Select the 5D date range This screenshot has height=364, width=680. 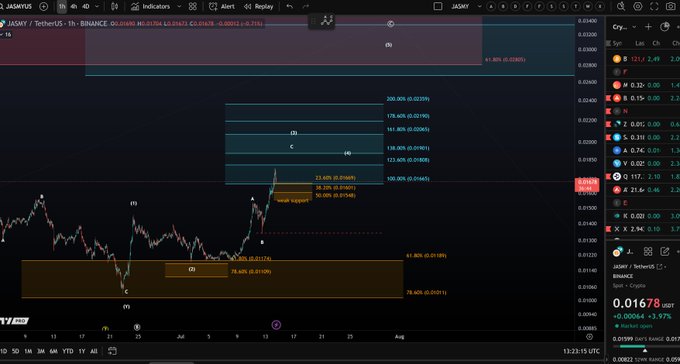click(x=15, y=351)
